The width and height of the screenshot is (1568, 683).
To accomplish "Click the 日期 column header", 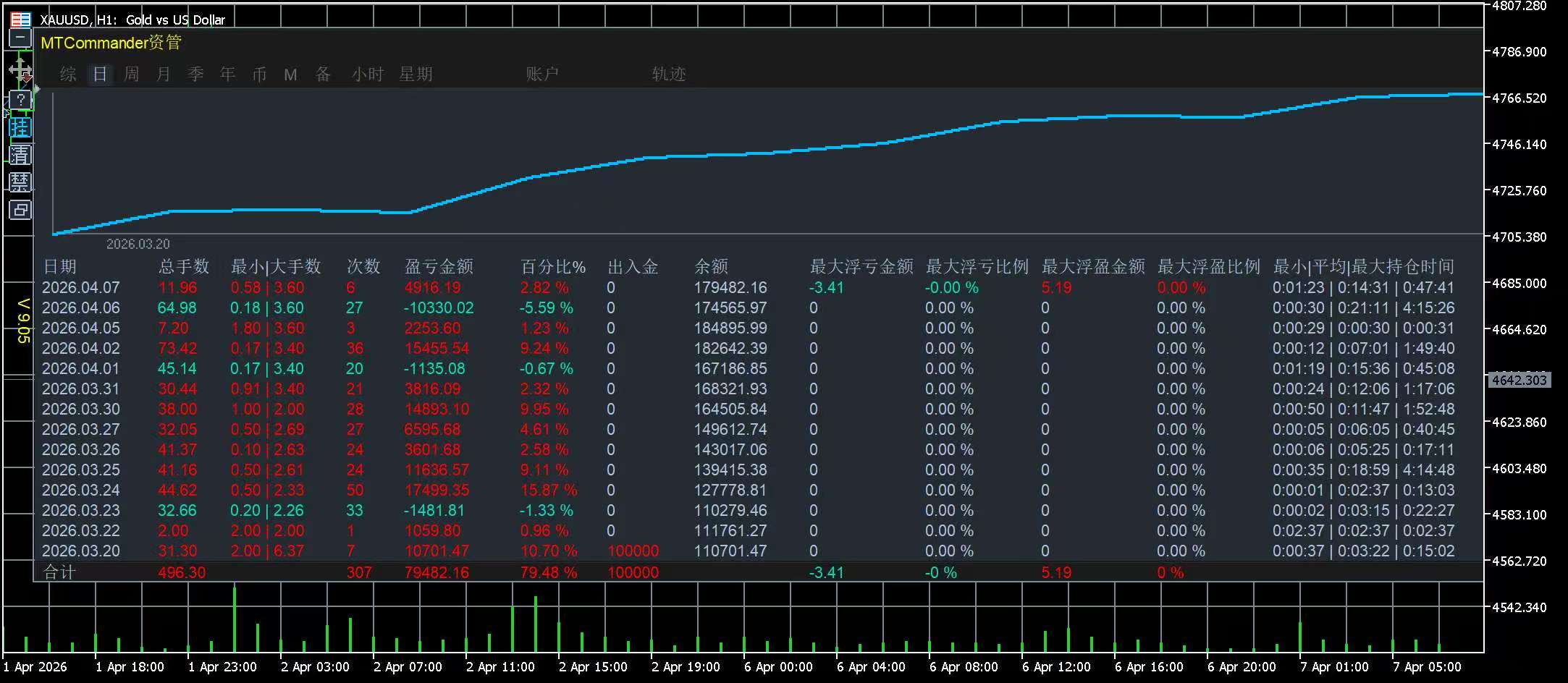I will 59,266.
